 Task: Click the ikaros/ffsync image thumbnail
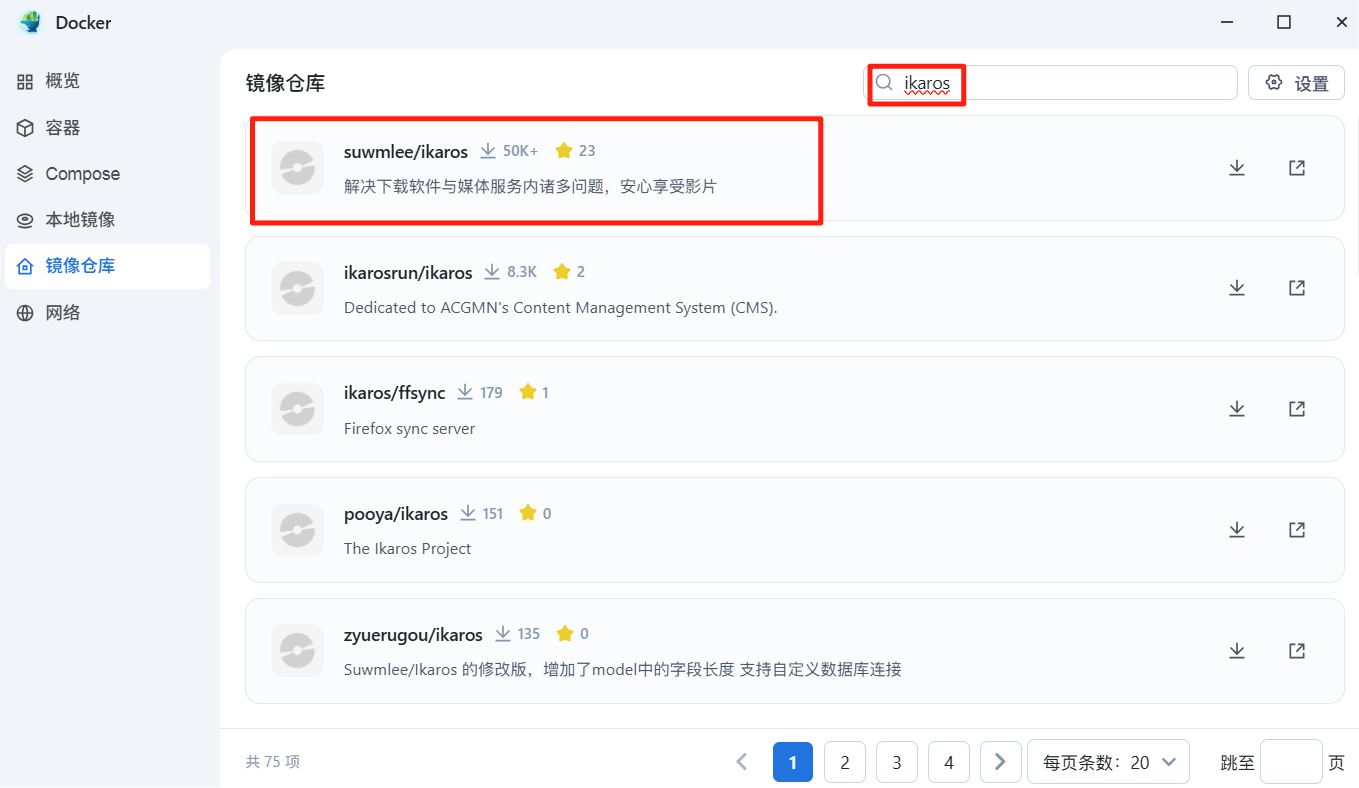click(297, 409)
